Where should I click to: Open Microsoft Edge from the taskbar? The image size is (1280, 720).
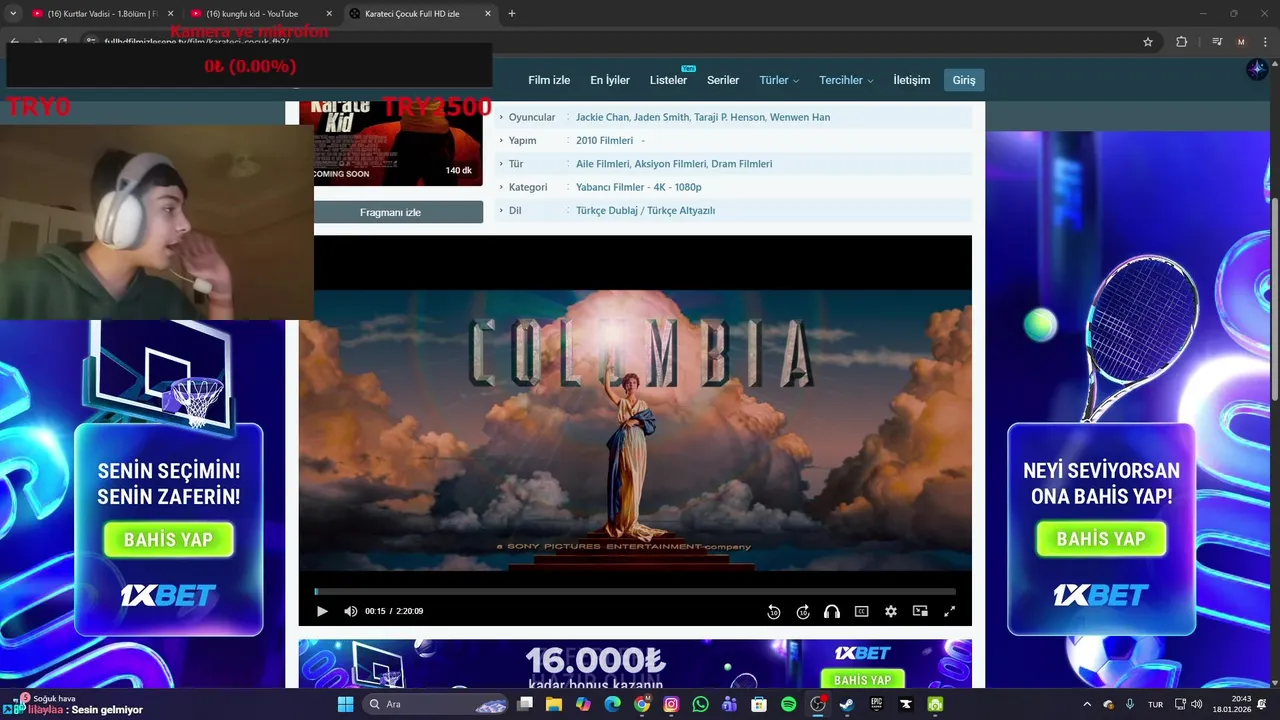612,705
